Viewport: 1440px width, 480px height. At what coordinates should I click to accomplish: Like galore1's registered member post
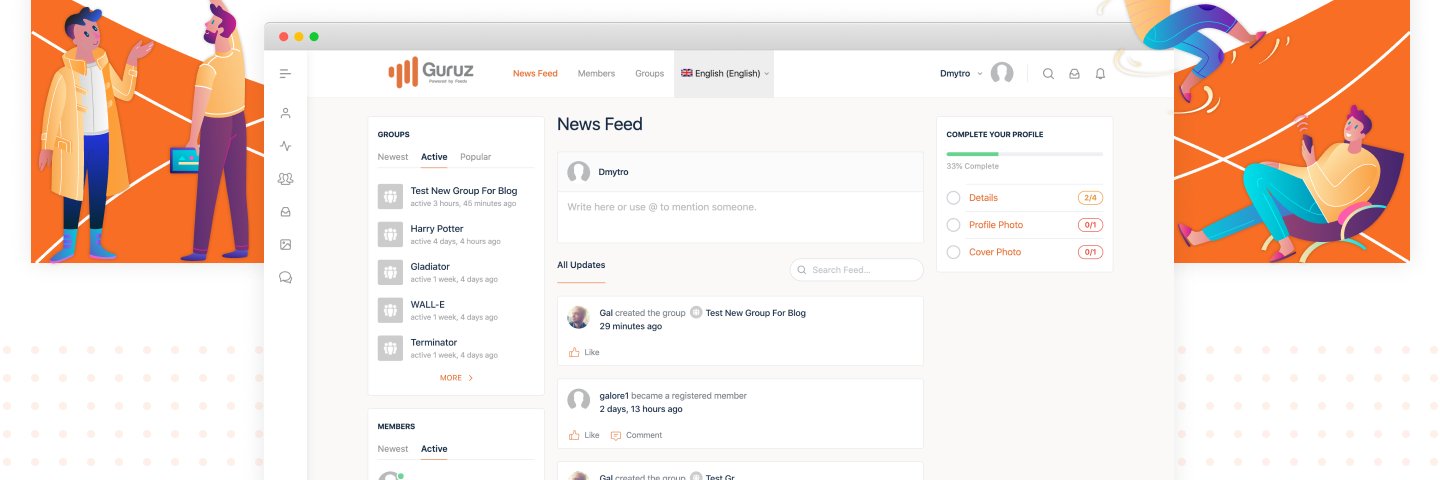(x=584, y=435)
